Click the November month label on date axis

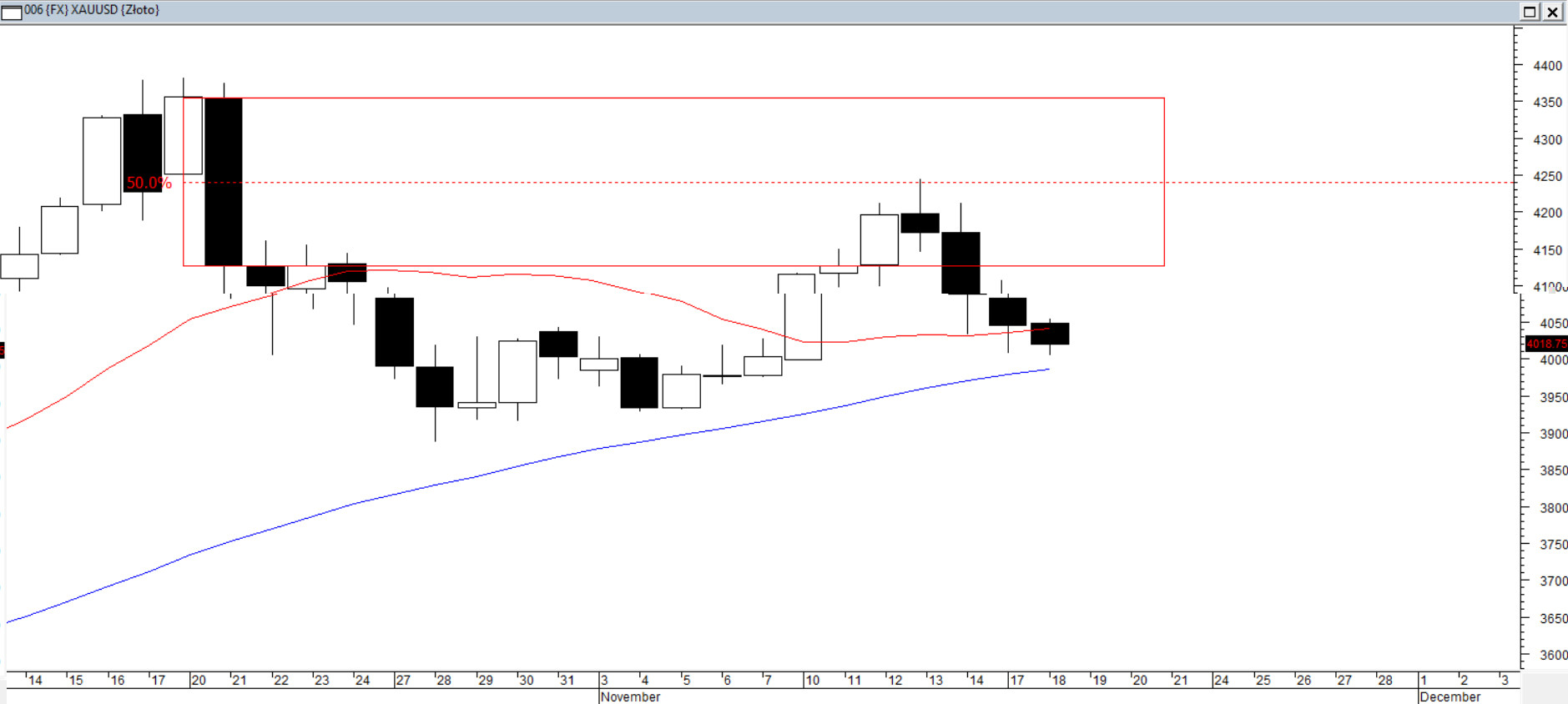(x=630, y=696)
